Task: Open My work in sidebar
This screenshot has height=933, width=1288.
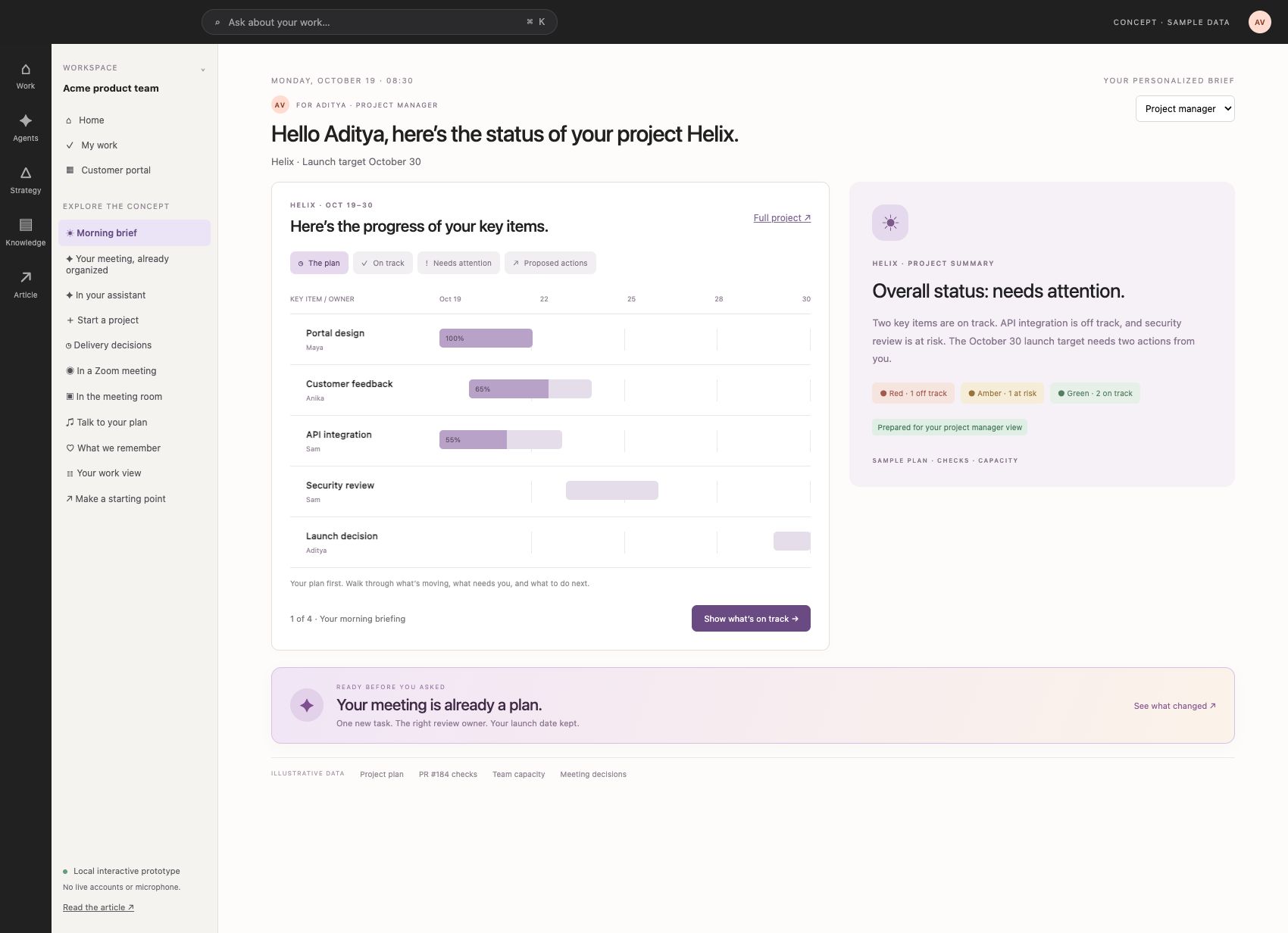Action: coord(135,145)
